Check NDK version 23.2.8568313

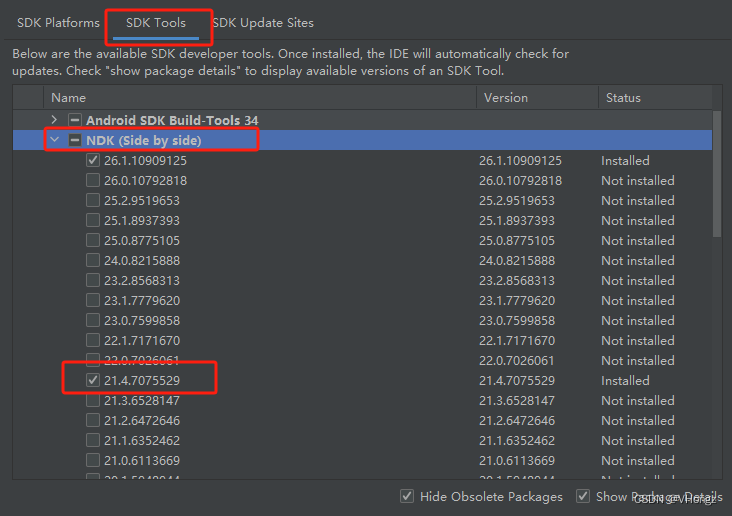point(93,280)
